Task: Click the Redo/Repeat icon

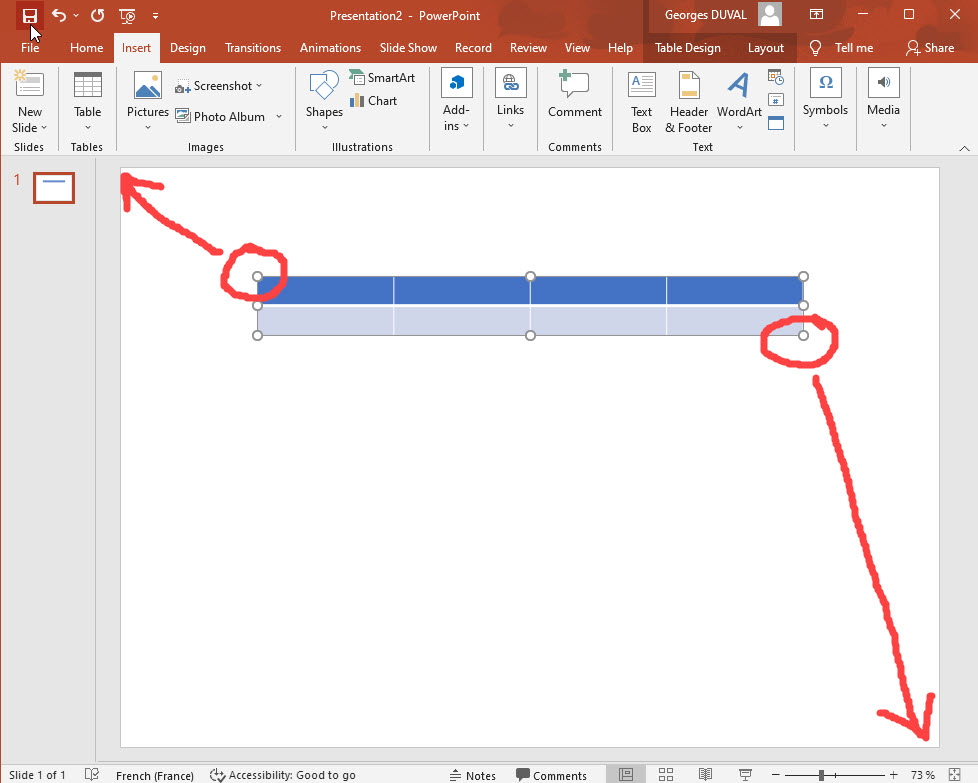Action: (97, 15)
